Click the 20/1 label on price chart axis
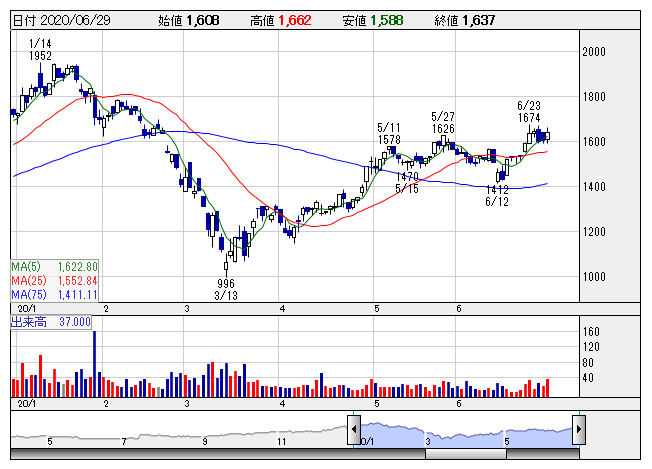 coord(27,309)
